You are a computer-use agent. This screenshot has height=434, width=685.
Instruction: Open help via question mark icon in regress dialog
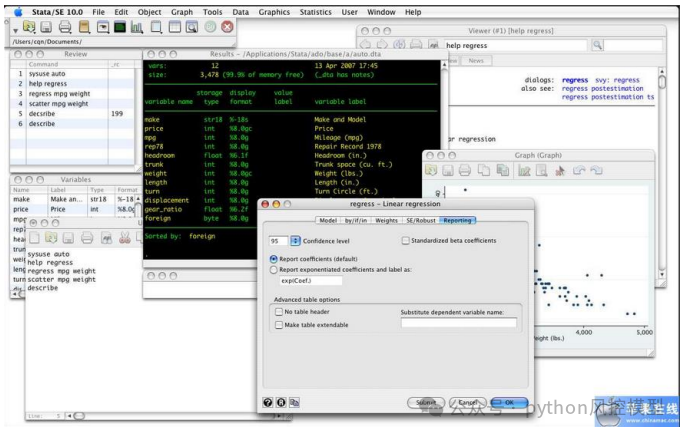coord(268,402)
